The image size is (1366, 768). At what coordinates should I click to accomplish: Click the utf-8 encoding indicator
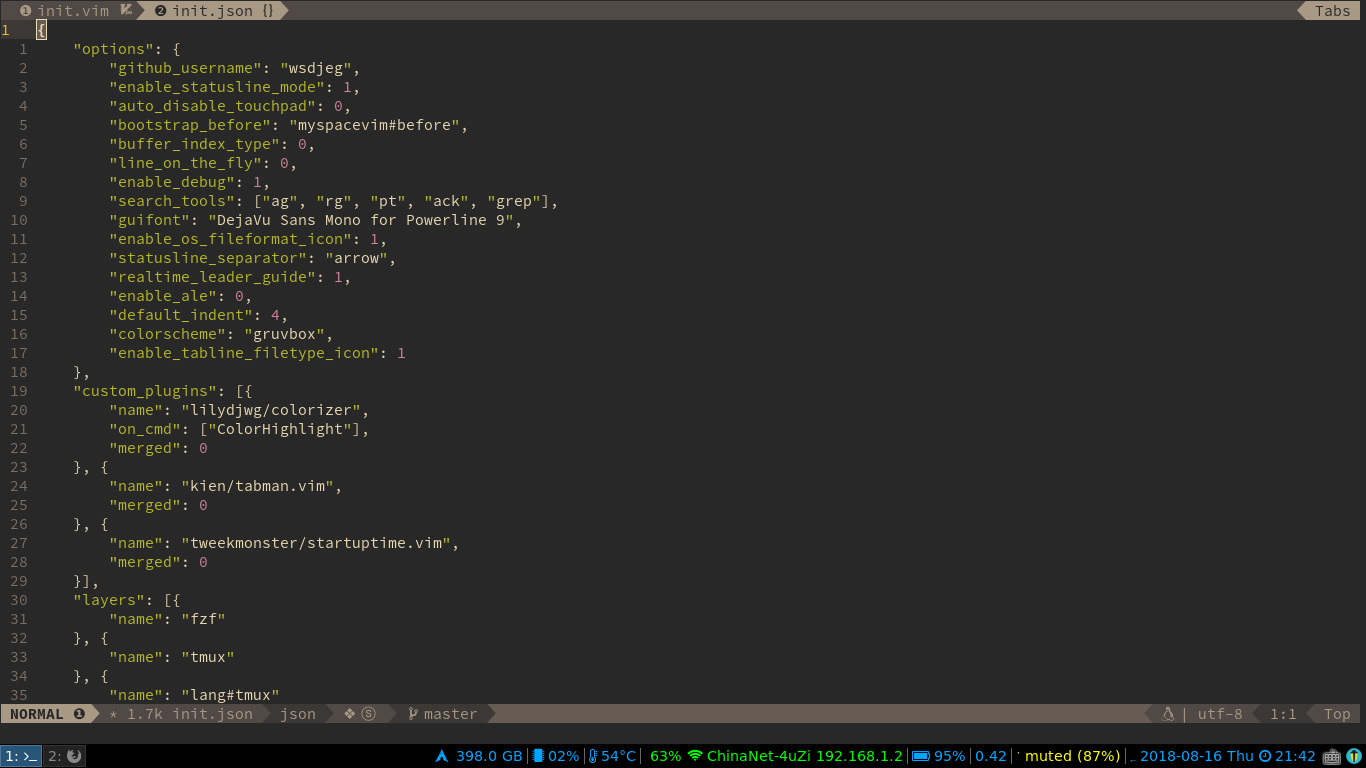(x=1220, y=714)
